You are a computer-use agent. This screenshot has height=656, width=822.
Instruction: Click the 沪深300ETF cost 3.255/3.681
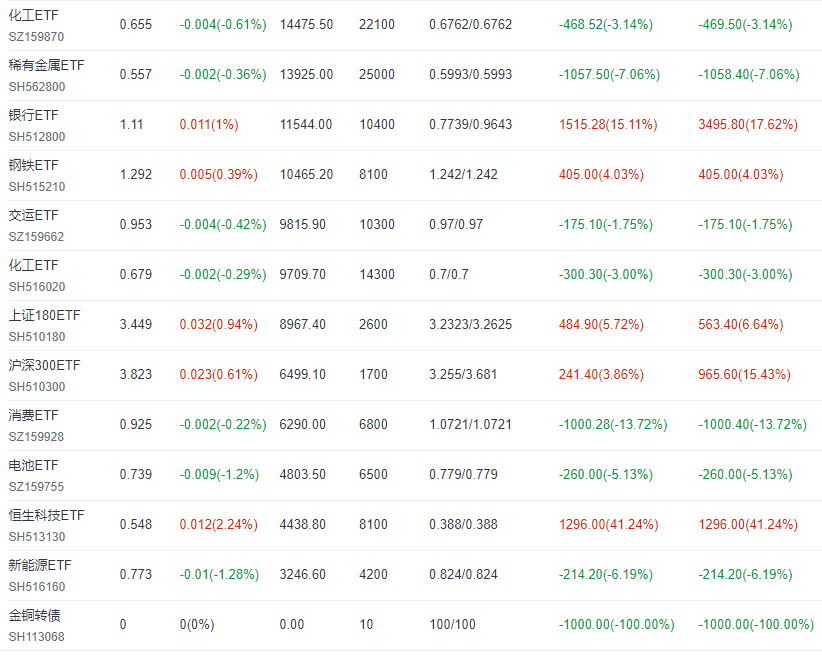click(x=463, y=375)
